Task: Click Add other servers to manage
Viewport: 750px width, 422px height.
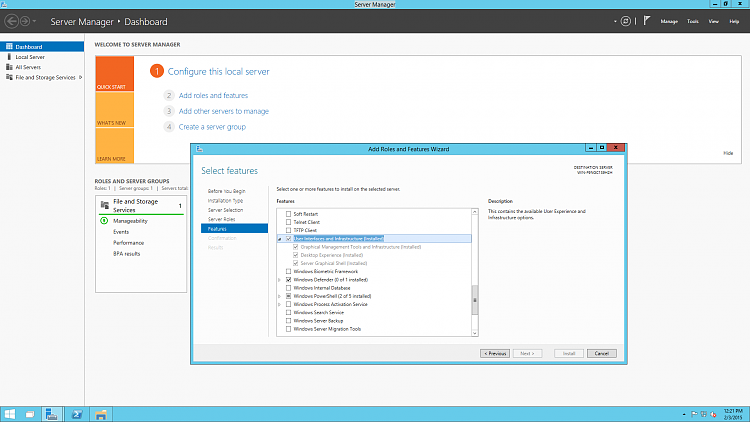Action: coord(224,111)
